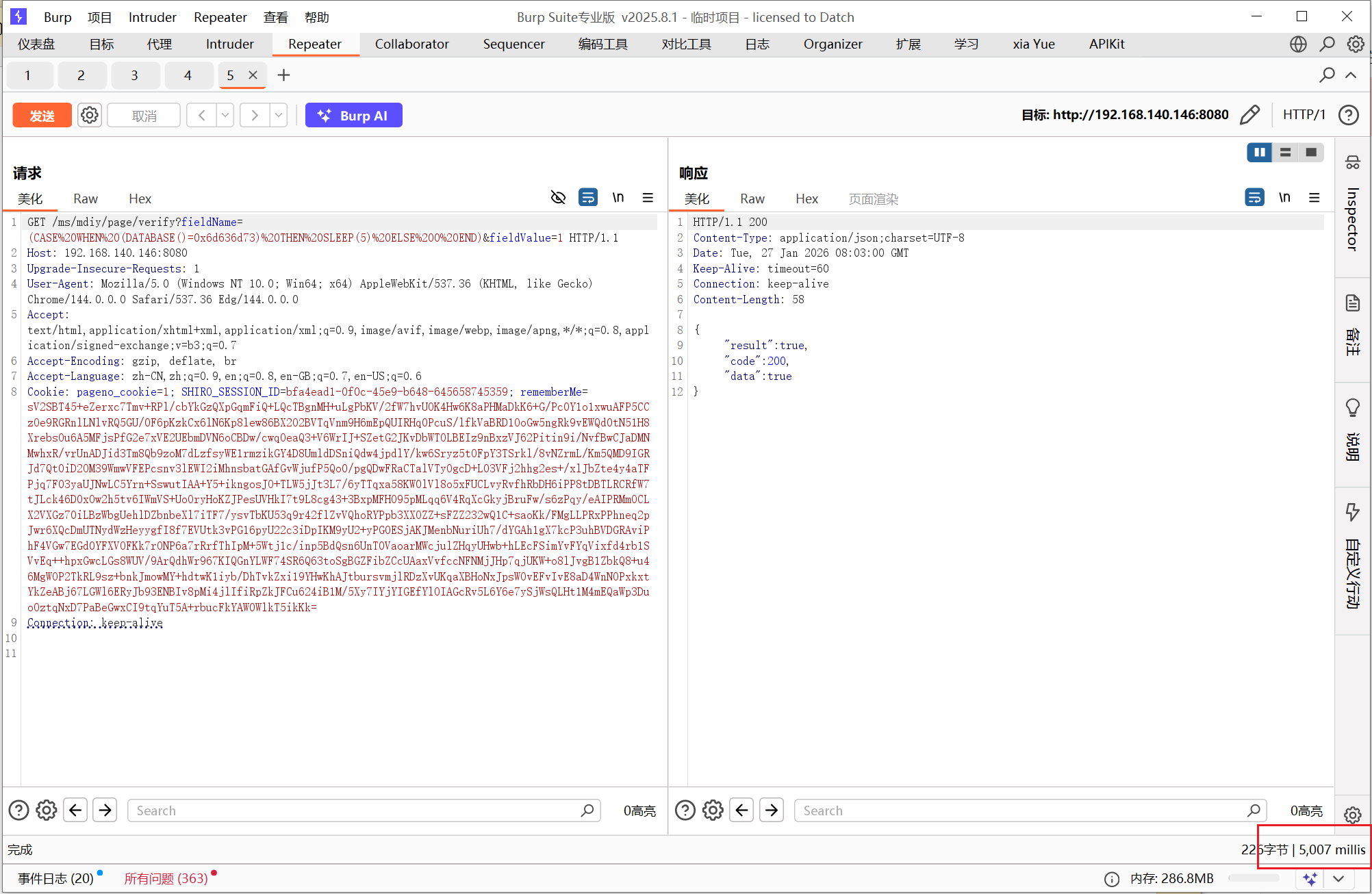Open the HTTP/1 protocol selector
Viewport: 1372px width, 894px height.
(1304, 114)
